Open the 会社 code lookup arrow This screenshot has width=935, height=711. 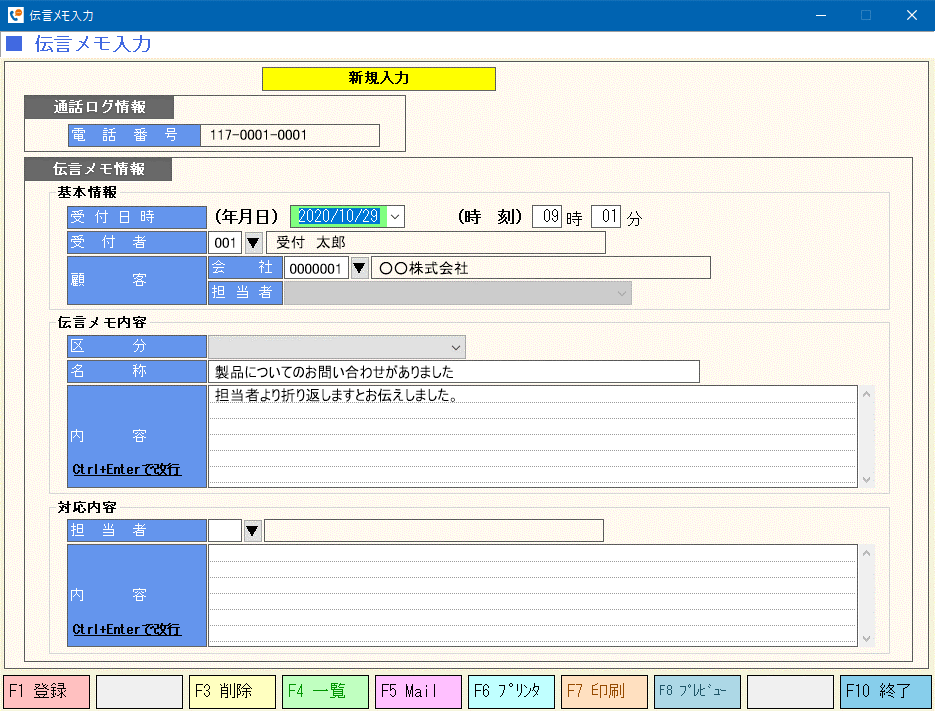tap(359, 268)
